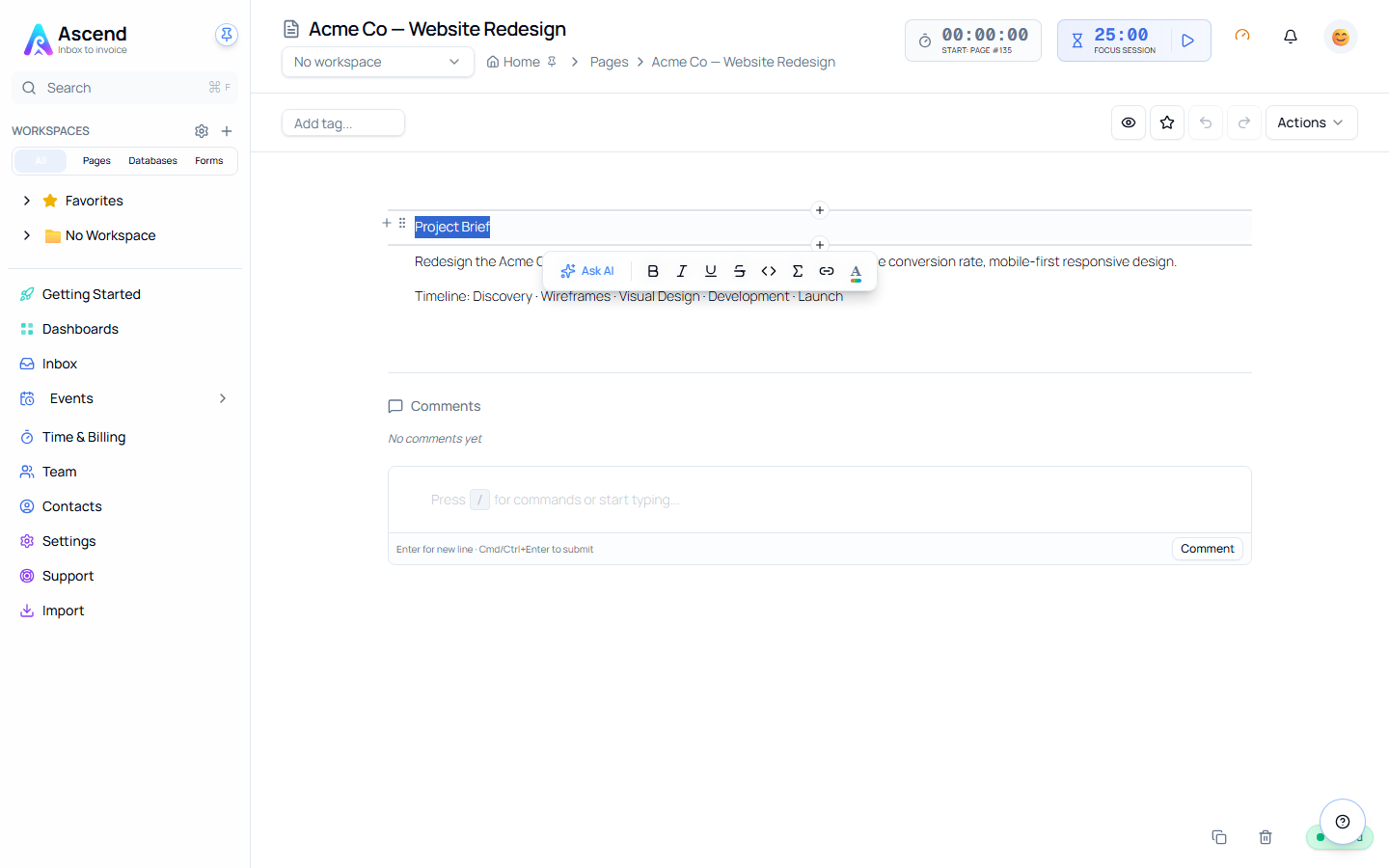Add a new workspace with plus icon

point(227,131)
